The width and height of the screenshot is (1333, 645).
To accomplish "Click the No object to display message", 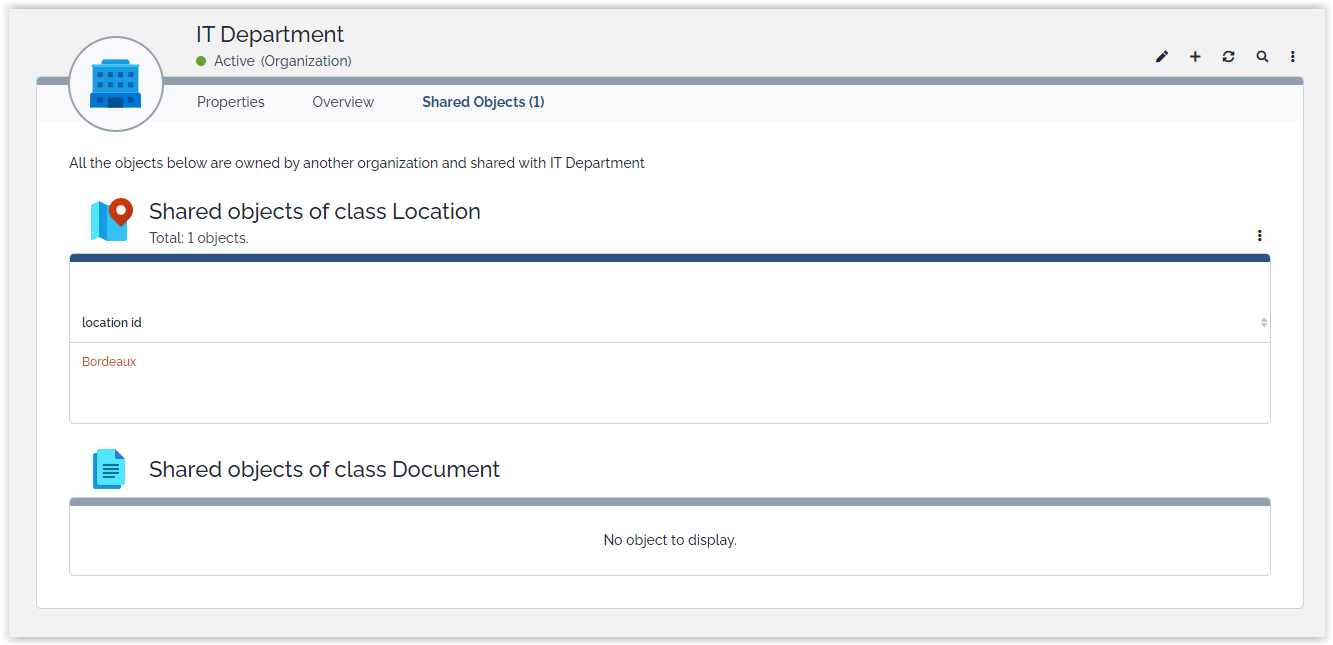I will coord(669,540).
